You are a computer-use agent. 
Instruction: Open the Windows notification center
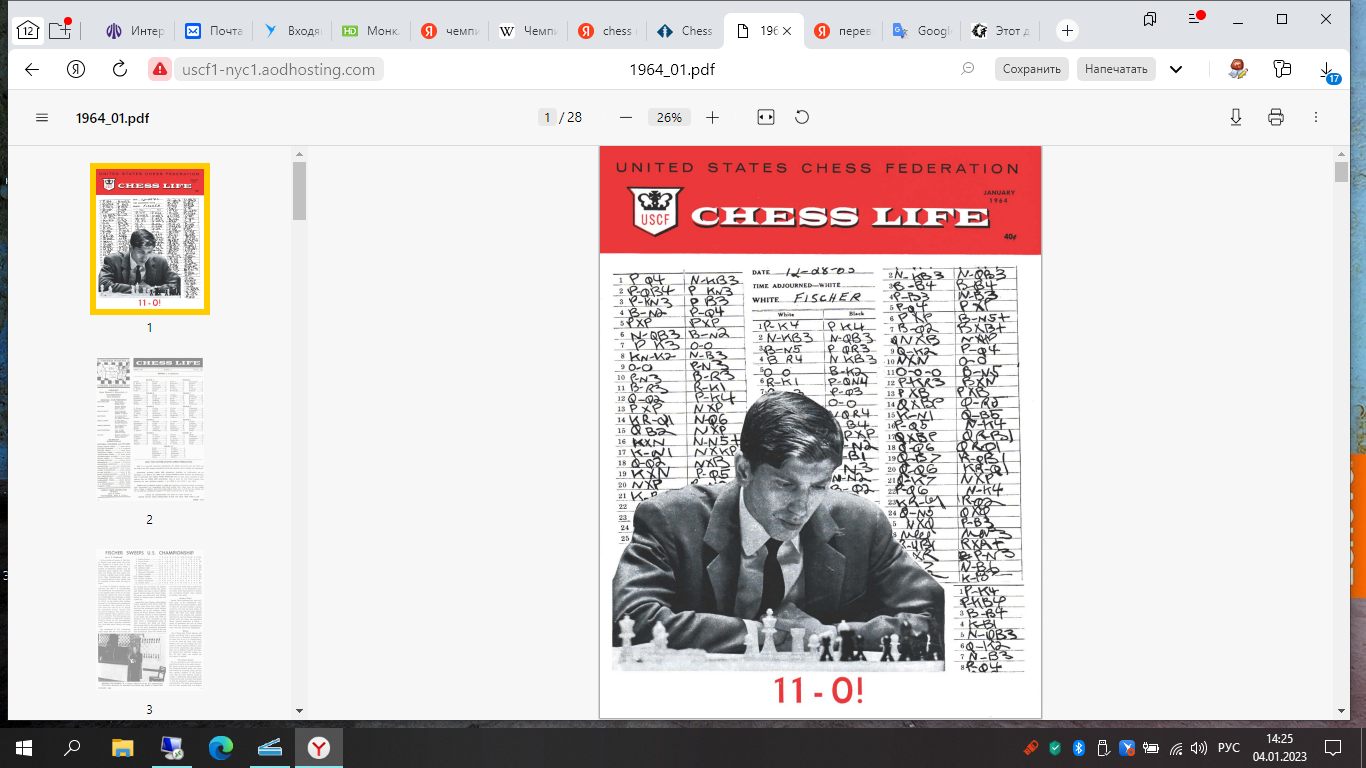[1333, 747]
